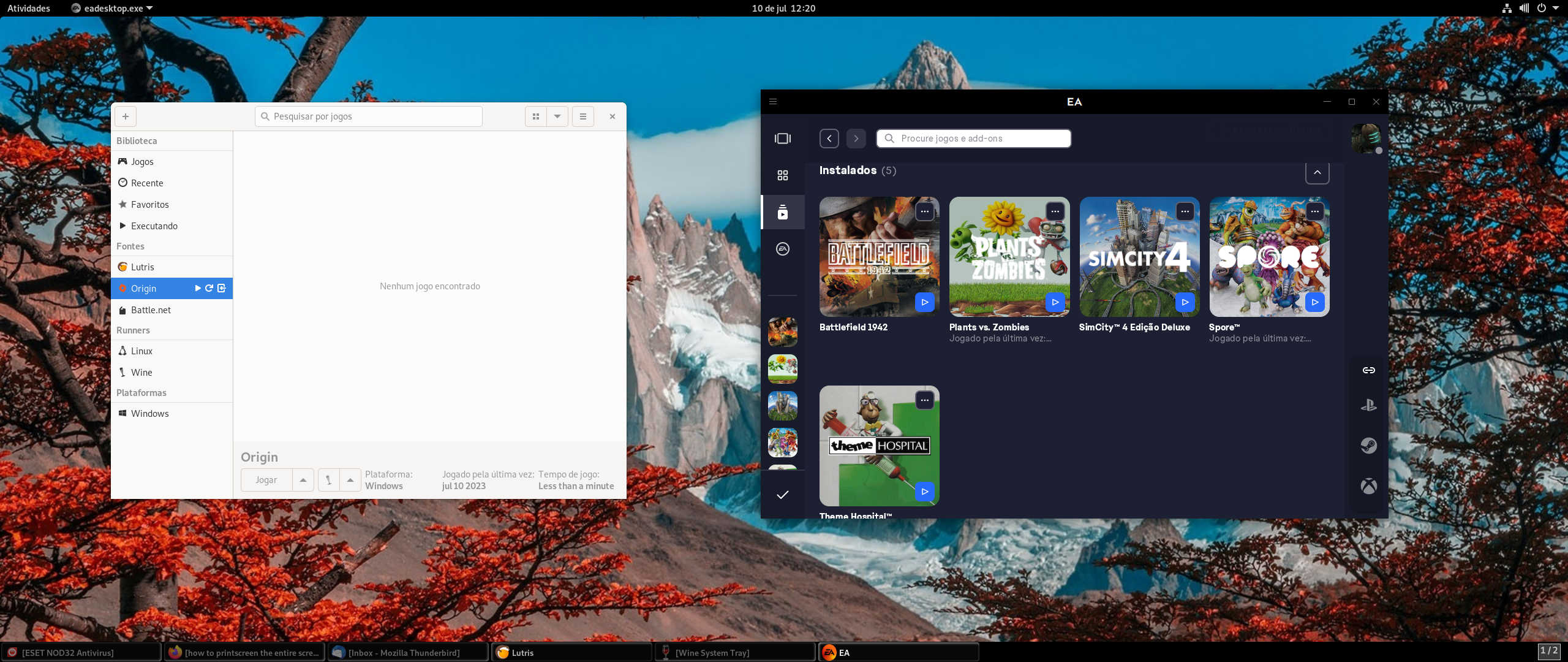The height and width of the screenshot is (662, 1568).
Task: Open the EA profile avatar
Action: (x=1366, y=138)
